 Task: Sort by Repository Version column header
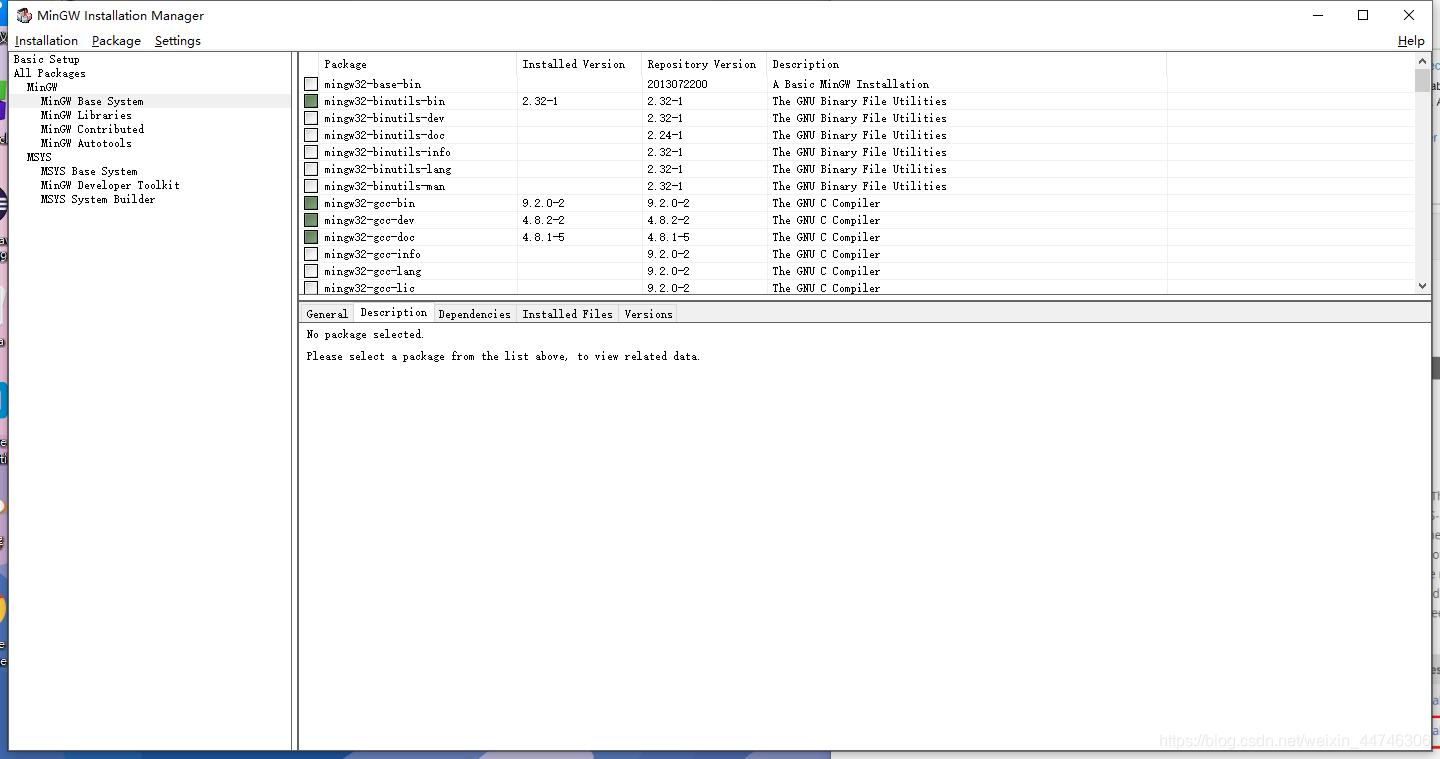click(704, 64)
